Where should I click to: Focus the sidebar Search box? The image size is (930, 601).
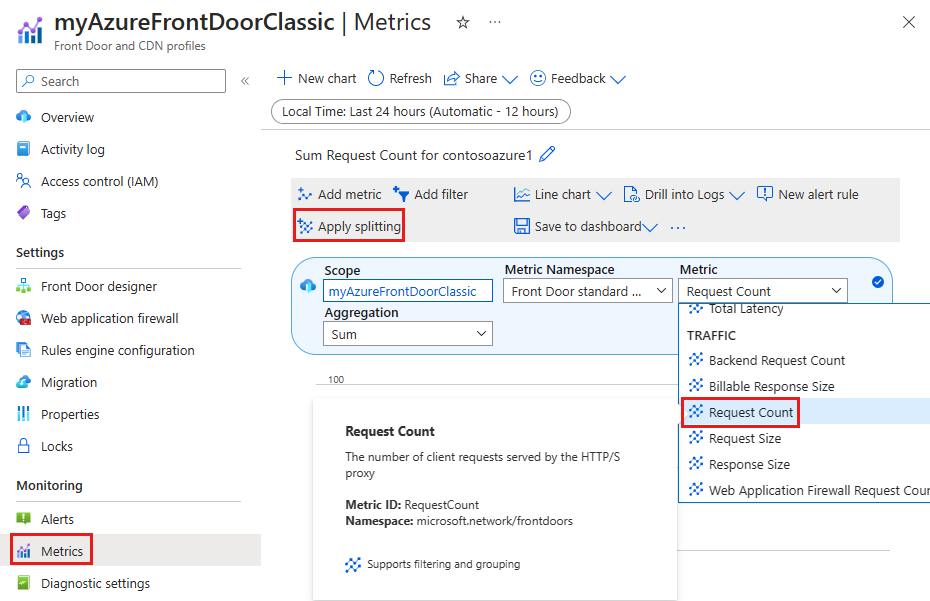tap(121, 81)
